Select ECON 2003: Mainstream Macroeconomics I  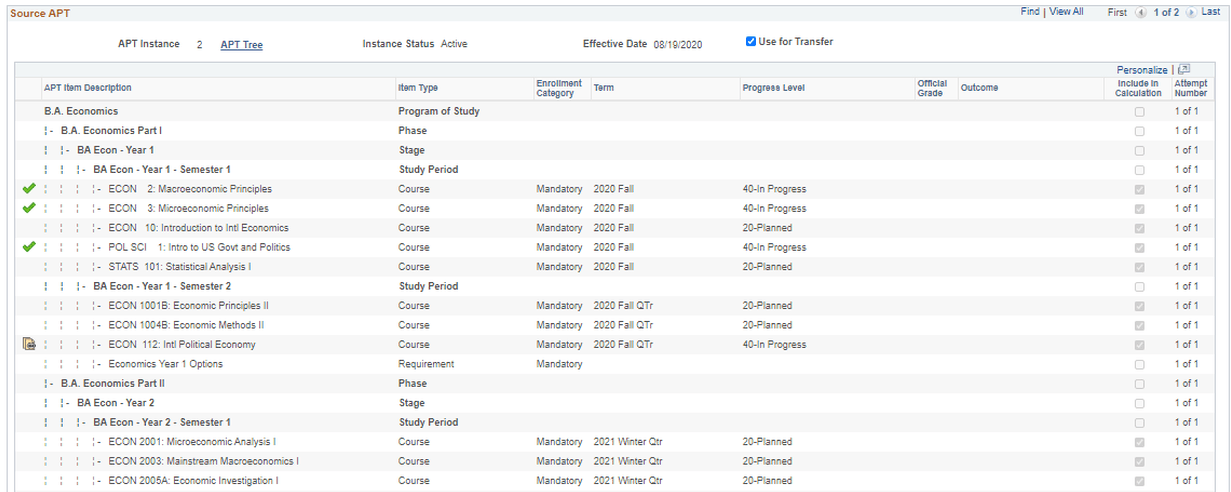pos(203,461)
